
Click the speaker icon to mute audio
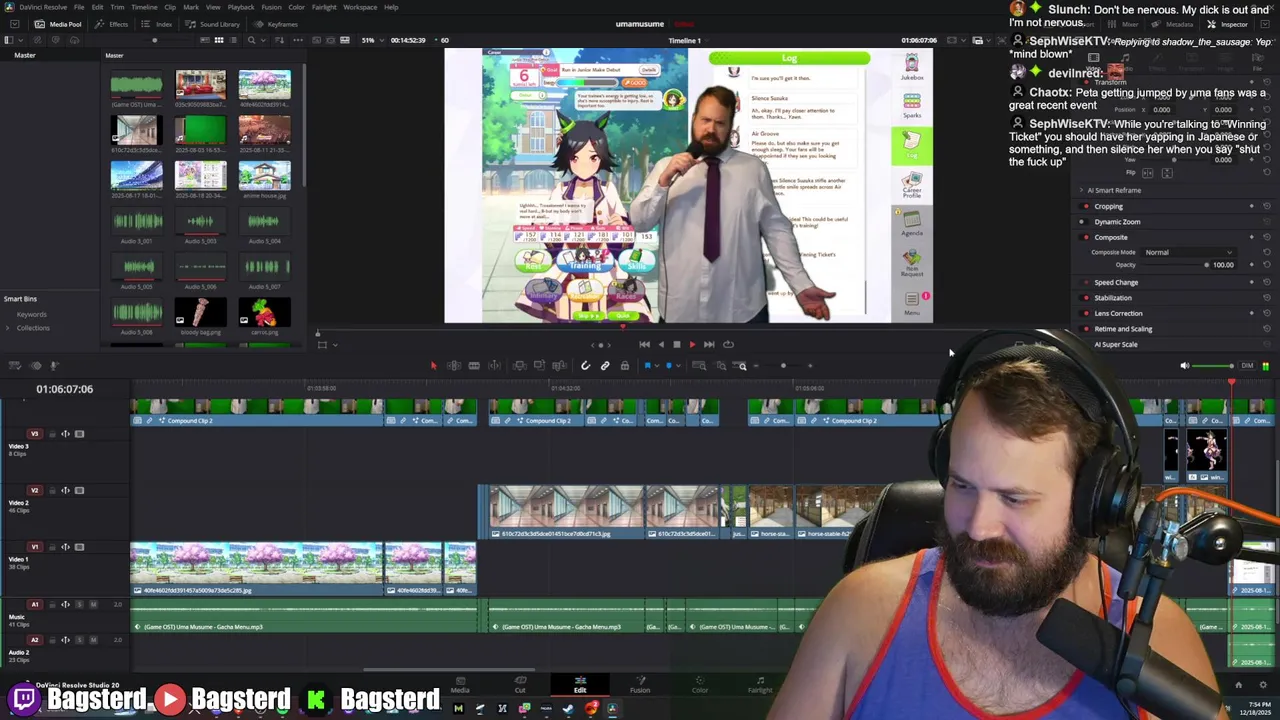1185,366
